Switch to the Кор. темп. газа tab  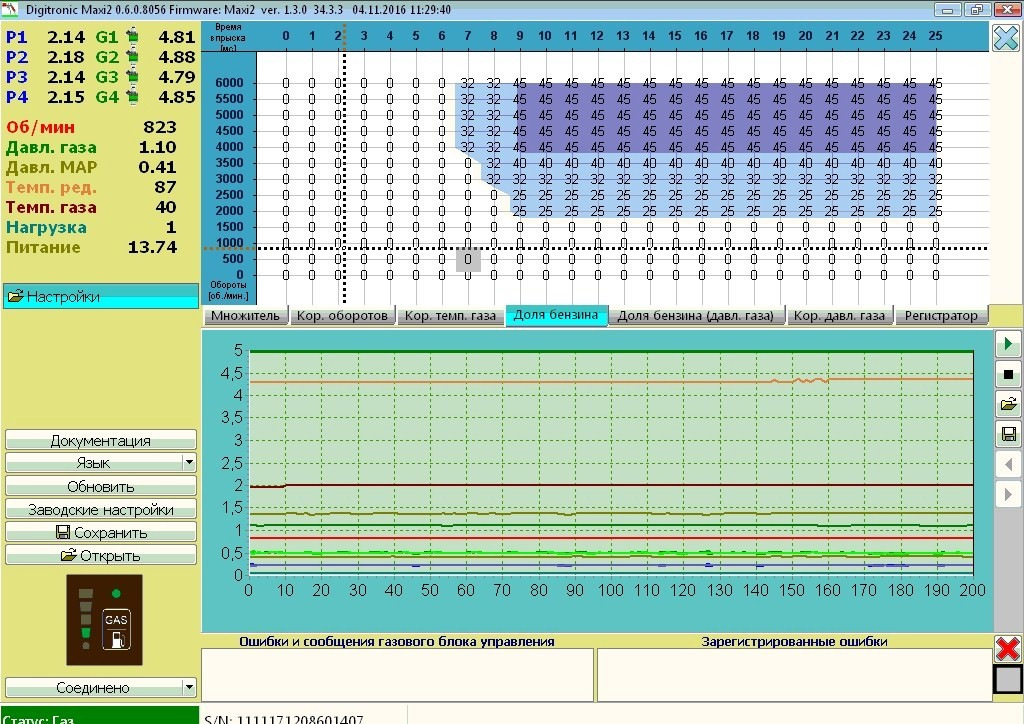450,316
